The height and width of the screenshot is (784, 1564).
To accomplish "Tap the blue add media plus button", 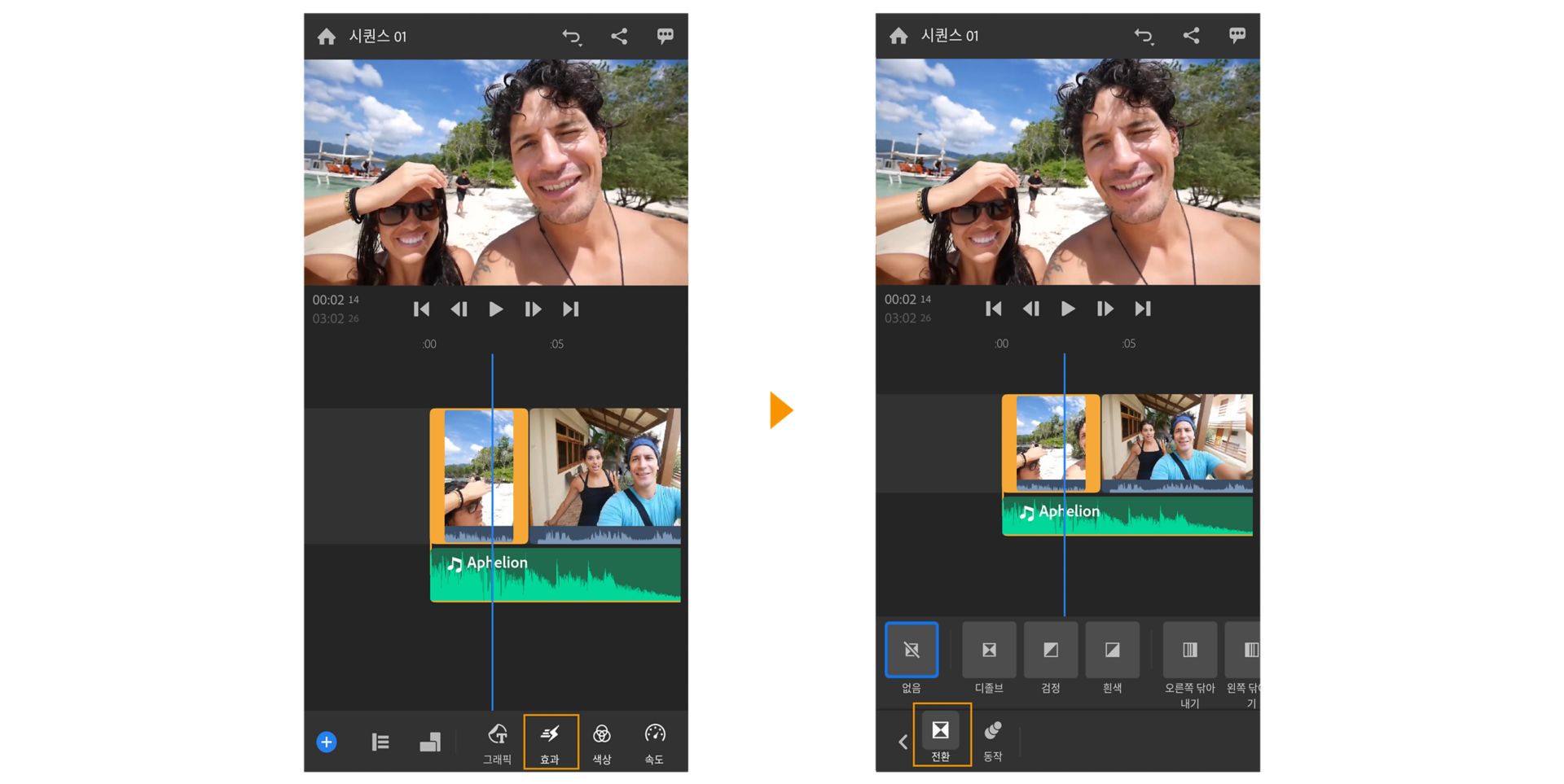I will 327,742.
